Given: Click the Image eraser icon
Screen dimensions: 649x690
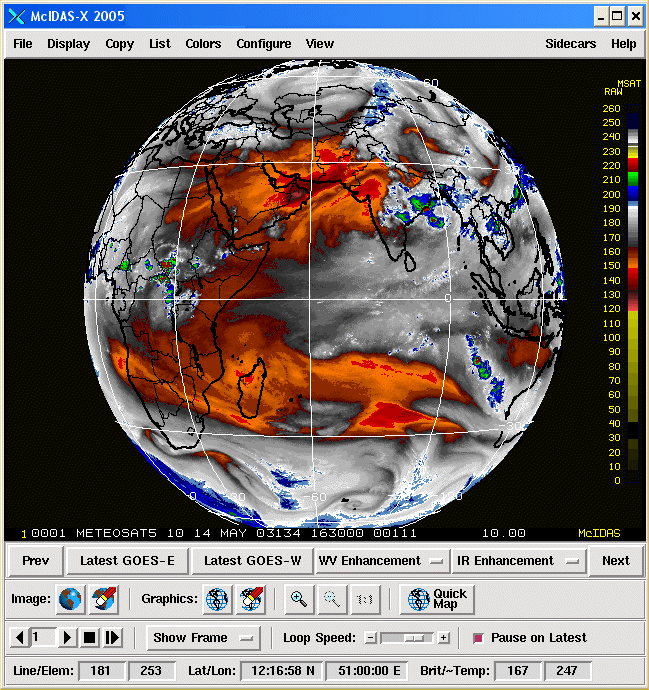Looking at the screenshot, I should [x=104, y=599].
